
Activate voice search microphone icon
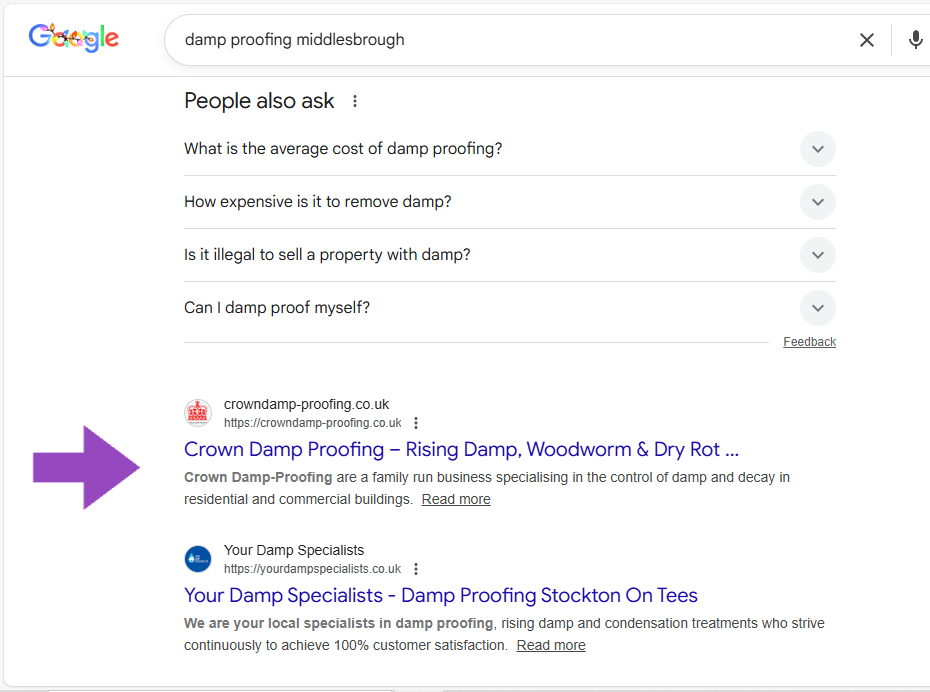pos(915,40)
